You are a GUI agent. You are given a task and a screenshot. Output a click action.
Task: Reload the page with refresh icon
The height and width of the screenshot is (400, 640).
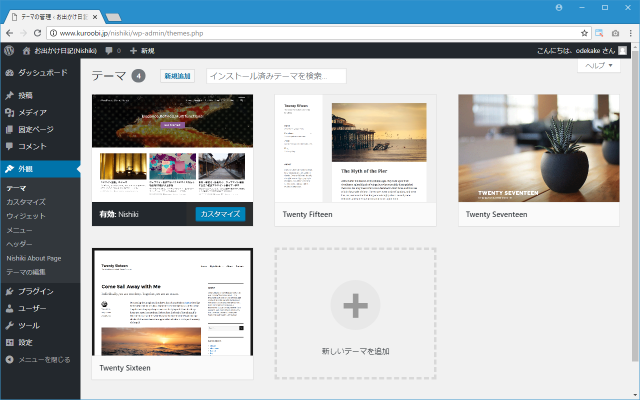click(x=37, y=33)
